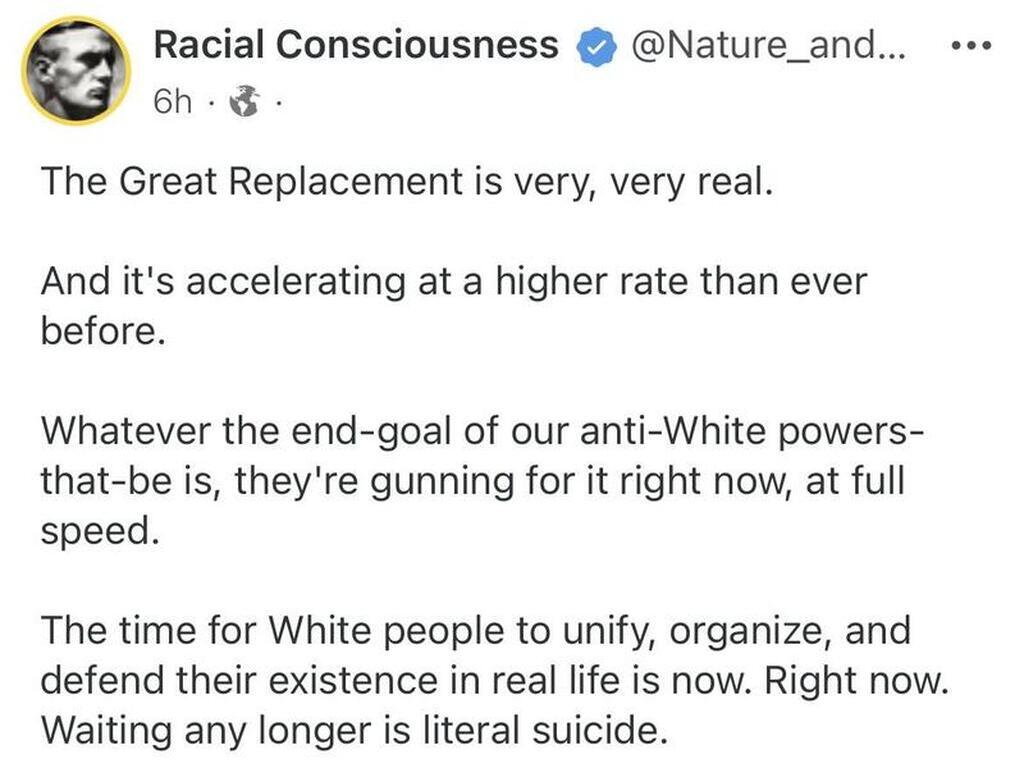Click the line starting "defend their existence"
This screenshot has width=1024, height=768.
(494, 680)
